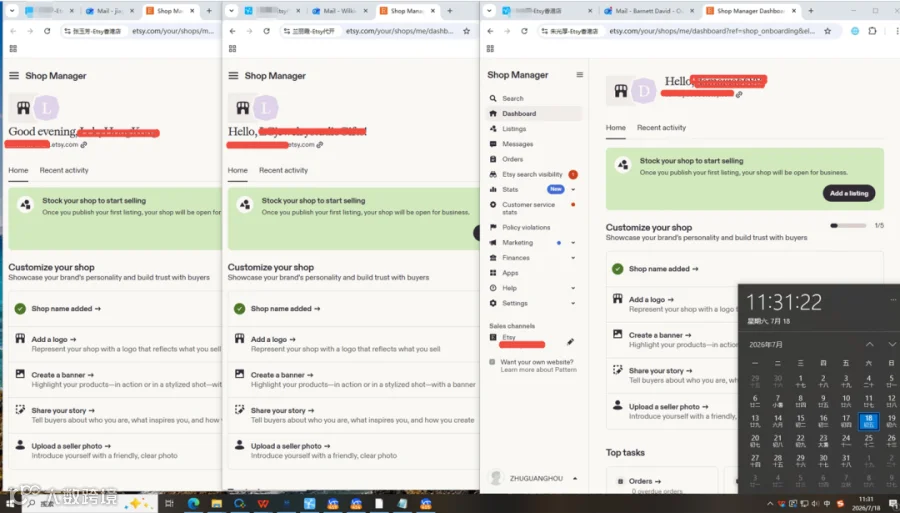Open Share your story in left window
Viewport: 900px width, 513px height.
tap(63, 411)
